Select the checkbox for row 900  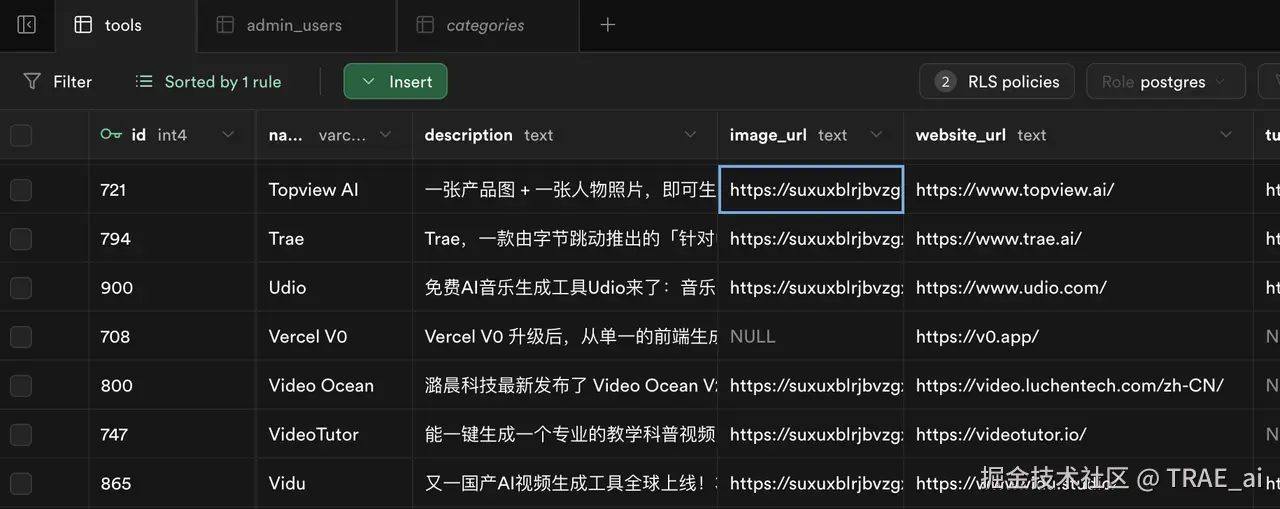(x=21, y=288)
